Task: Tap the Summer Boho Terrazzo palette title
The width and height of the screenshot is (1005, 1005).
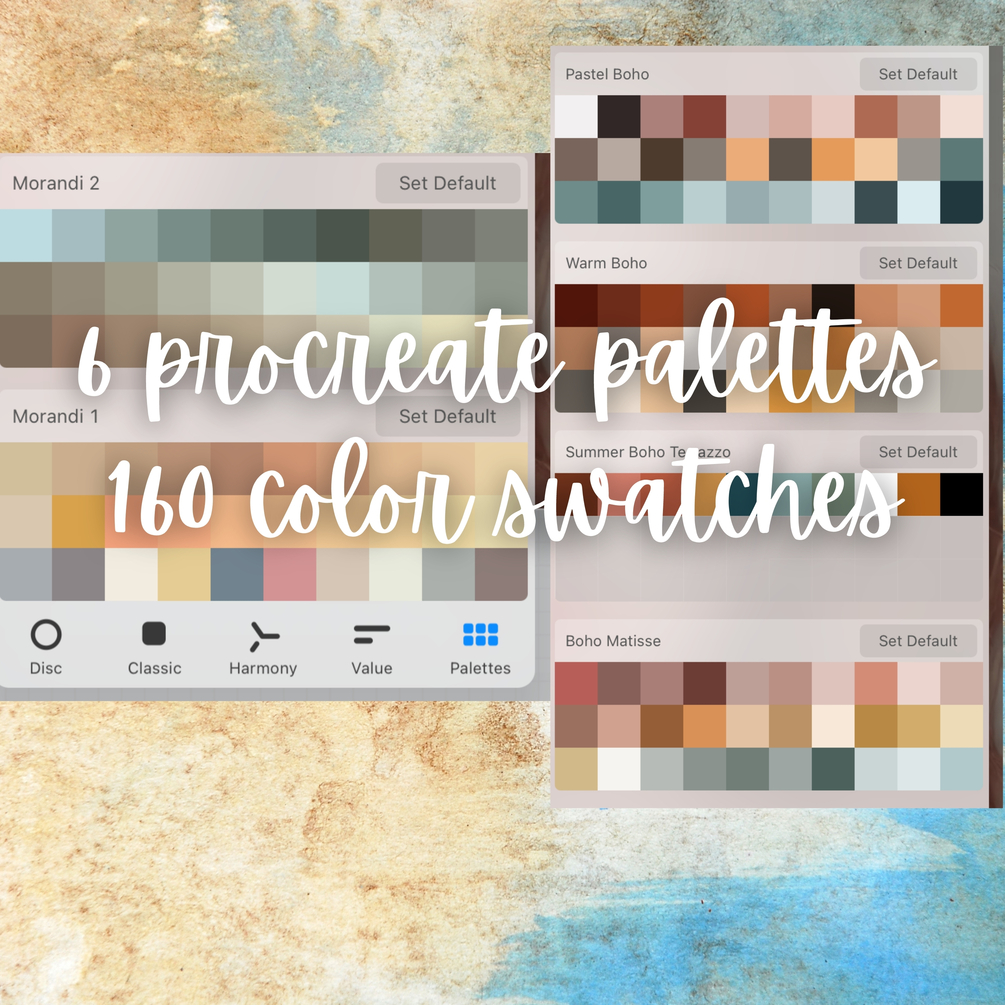Action: point(647,452)
